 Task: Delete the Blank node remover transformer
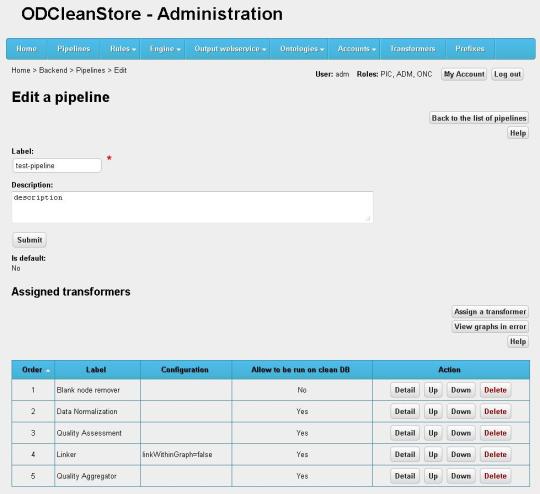tap(495, 390)
